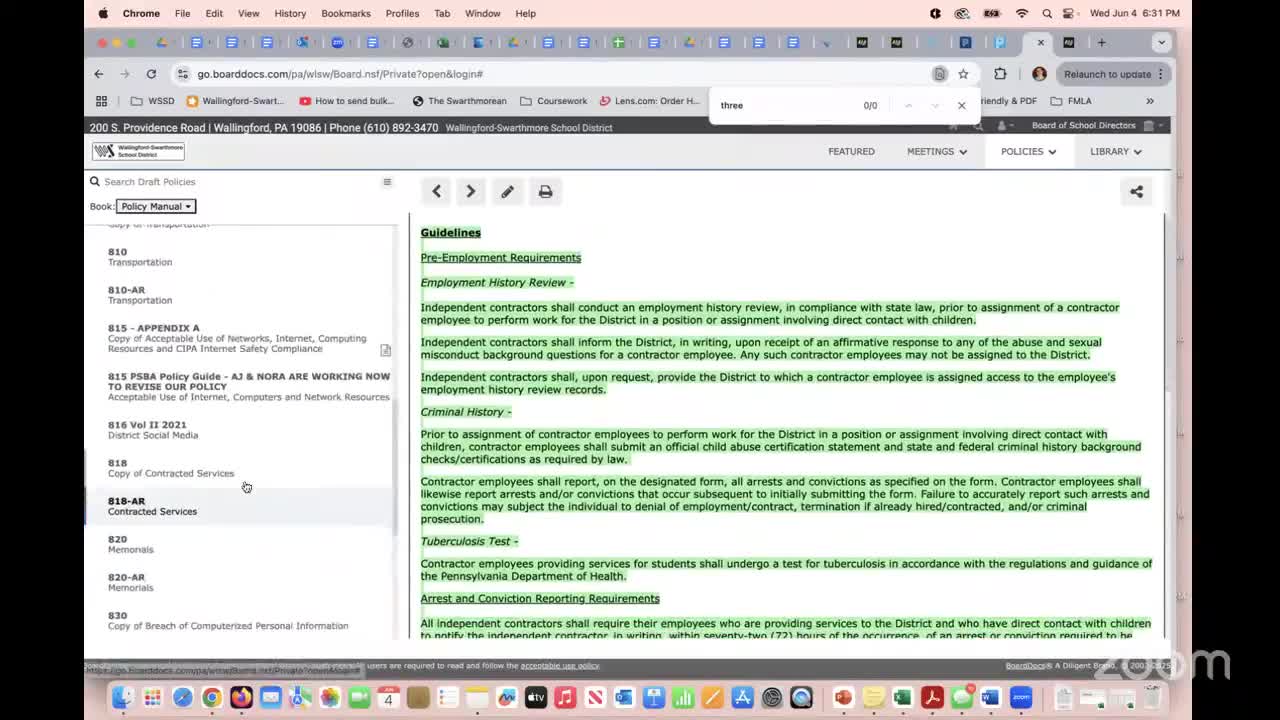Open the POLICIES menu

1028,151
